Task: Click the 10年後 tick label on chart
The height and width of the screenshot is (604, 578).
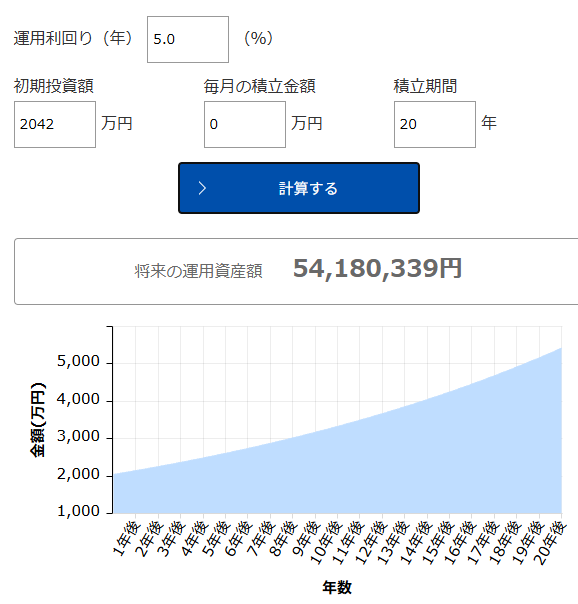Action: 326,542
